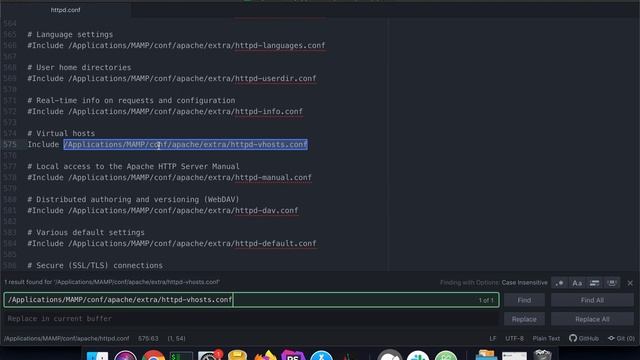Click the '# Secure (SSL/TLS) connections' comment
The height and width of the screenshot is (360, 640).
(x=95, y=266)
